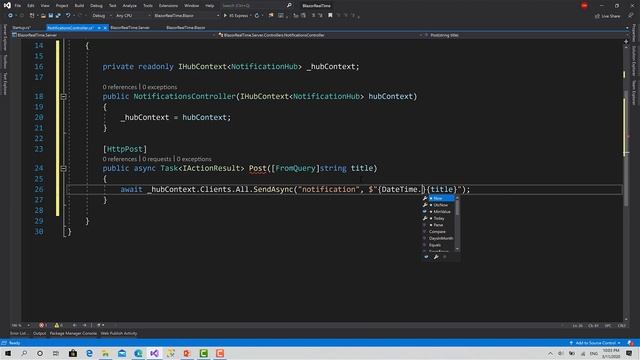Click the New Project toolbar icon
Viewport: 640px width, 360px height.
32,16
